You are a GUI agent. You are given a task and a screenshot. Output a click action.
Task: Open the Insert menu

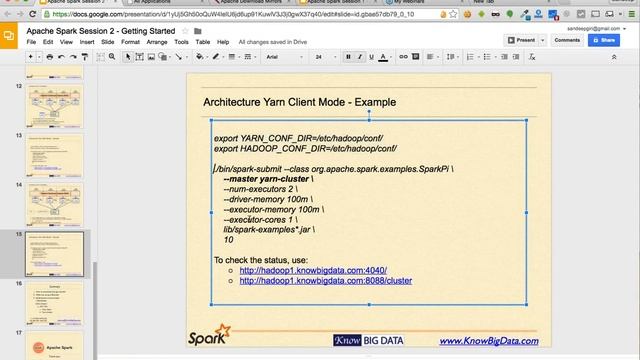(x=87, y=42)
